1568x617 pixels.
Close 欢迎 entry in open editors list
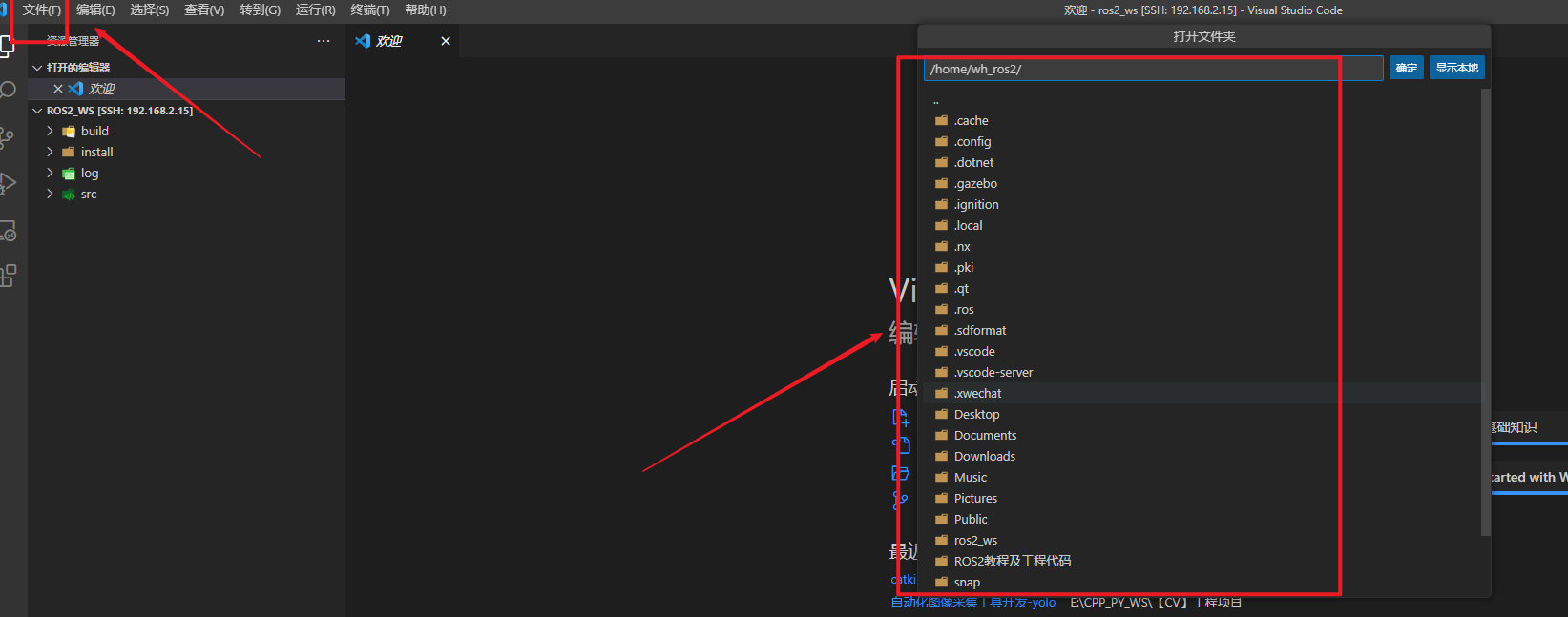58,89
